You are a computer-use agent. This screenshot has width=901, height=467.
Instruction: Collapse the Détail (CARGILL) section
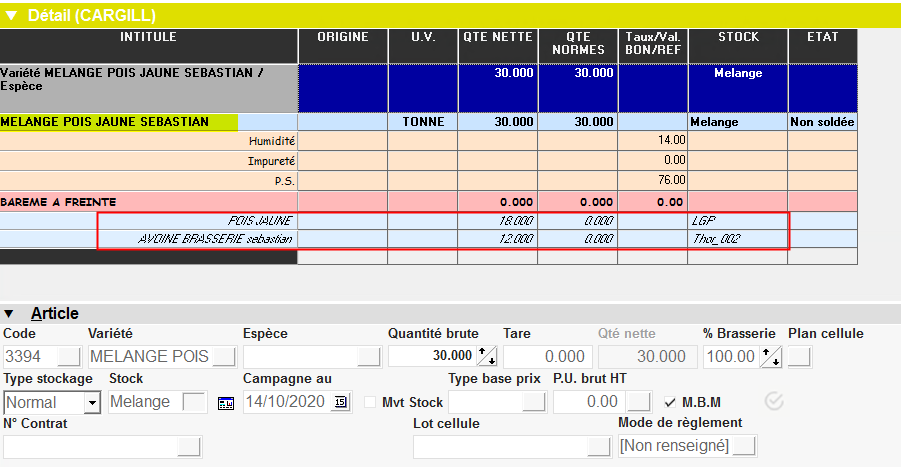[x=12, y=15]
